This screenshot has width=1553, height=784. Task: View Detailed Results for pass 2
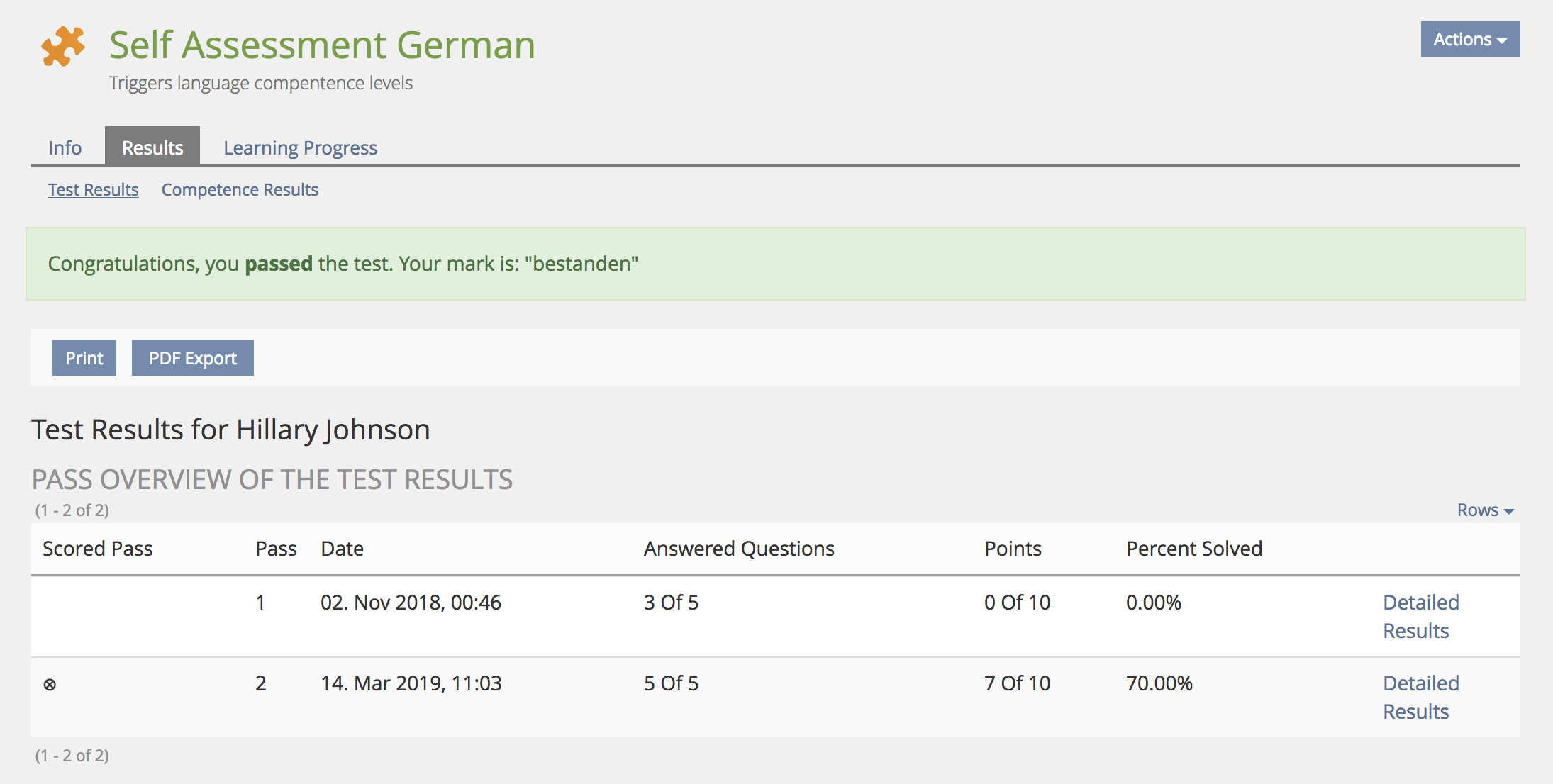[x=1420, y=697]
